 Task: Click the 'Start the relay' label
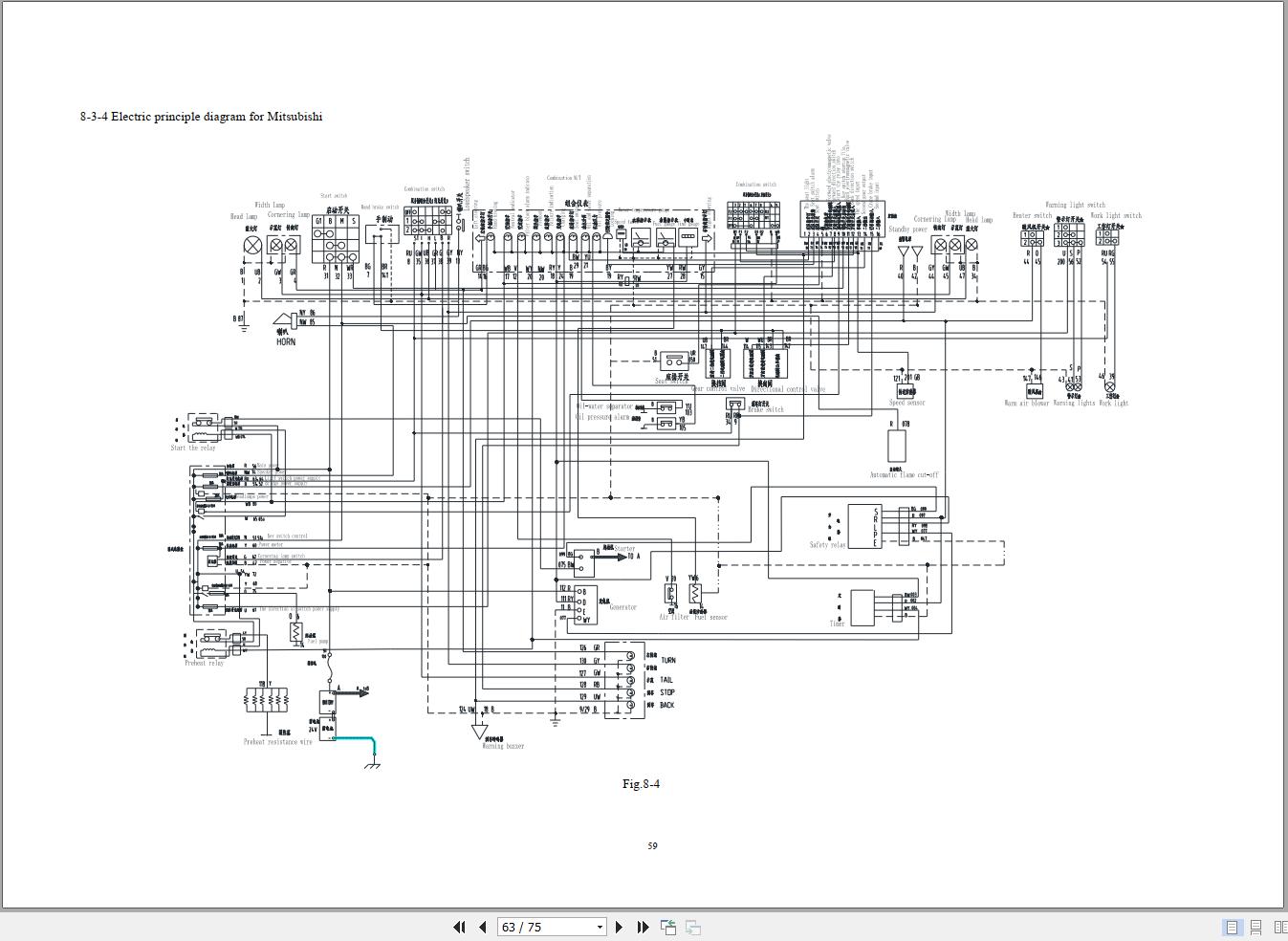tap(193, 448)
